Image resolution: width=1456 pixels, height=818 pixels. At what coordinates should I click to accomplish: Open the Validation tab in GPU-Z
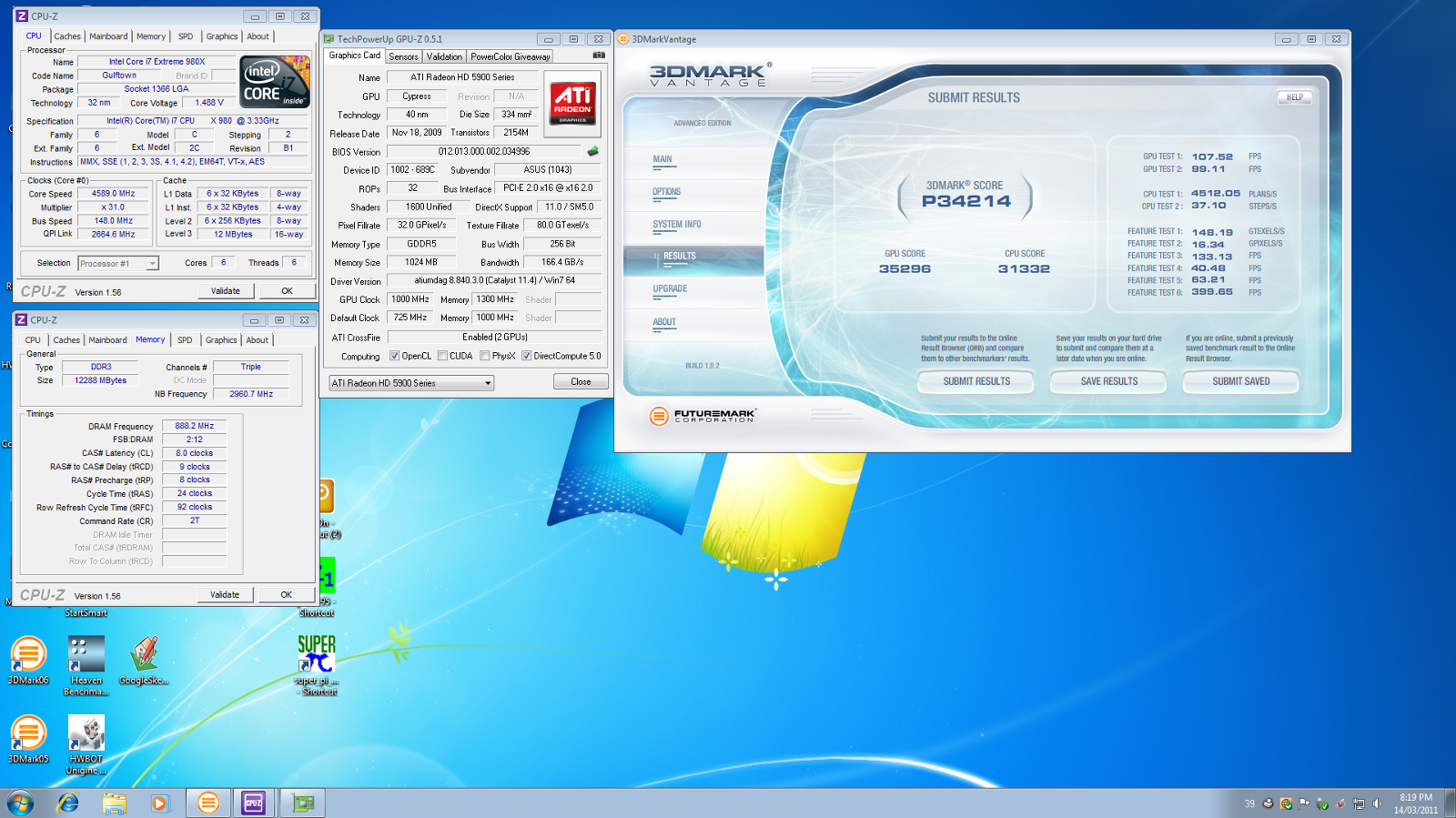pyautogui.click(x=444, y=56)
